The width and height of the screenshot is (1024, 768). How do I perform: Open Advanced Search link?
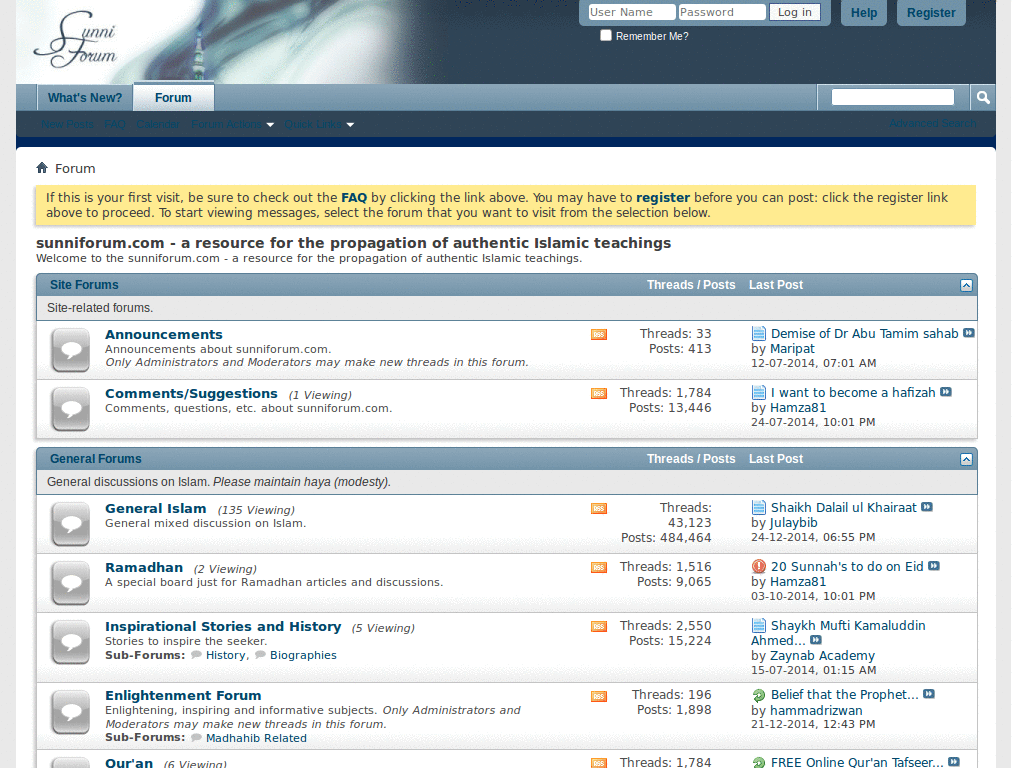tap(933, 123)
